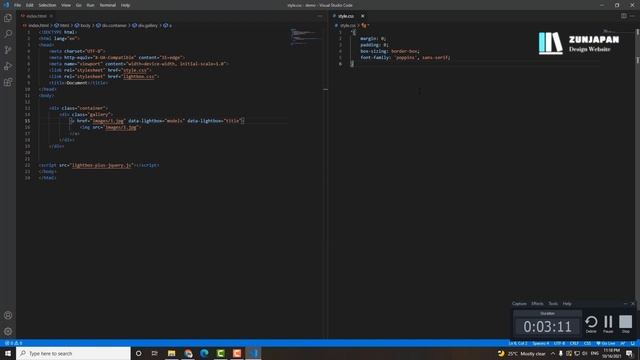
Task: Open the Selection menu
Action: [47, 5]
